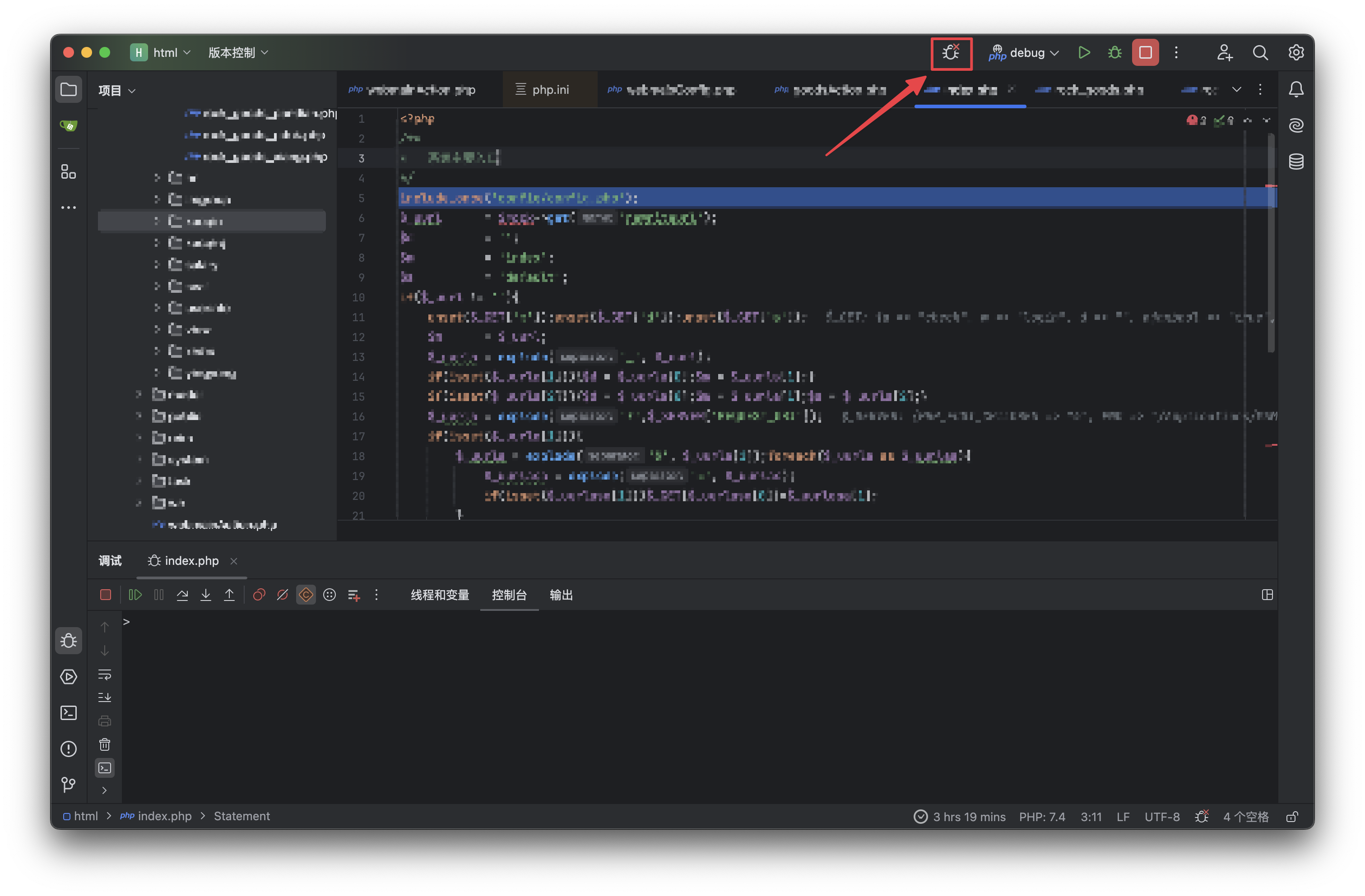Step into the function

tap(206, 595)
